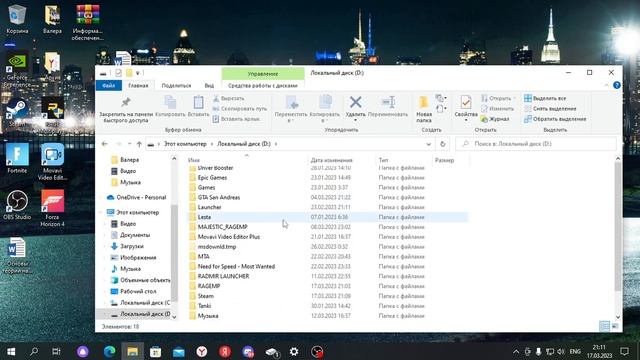The height and width of the screenshot is (360, 640).
Task: Open Drive Tools (Средства работы с дисками) tab
Action: (x=263, y=85)
